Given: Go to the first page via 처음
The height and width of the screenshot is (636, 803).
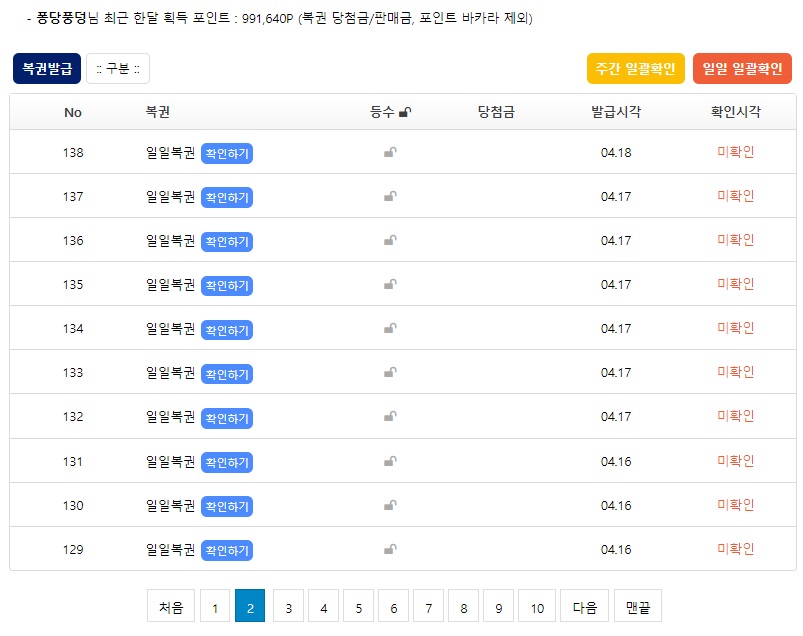Looking at the screenshot, I should [171, 606].
